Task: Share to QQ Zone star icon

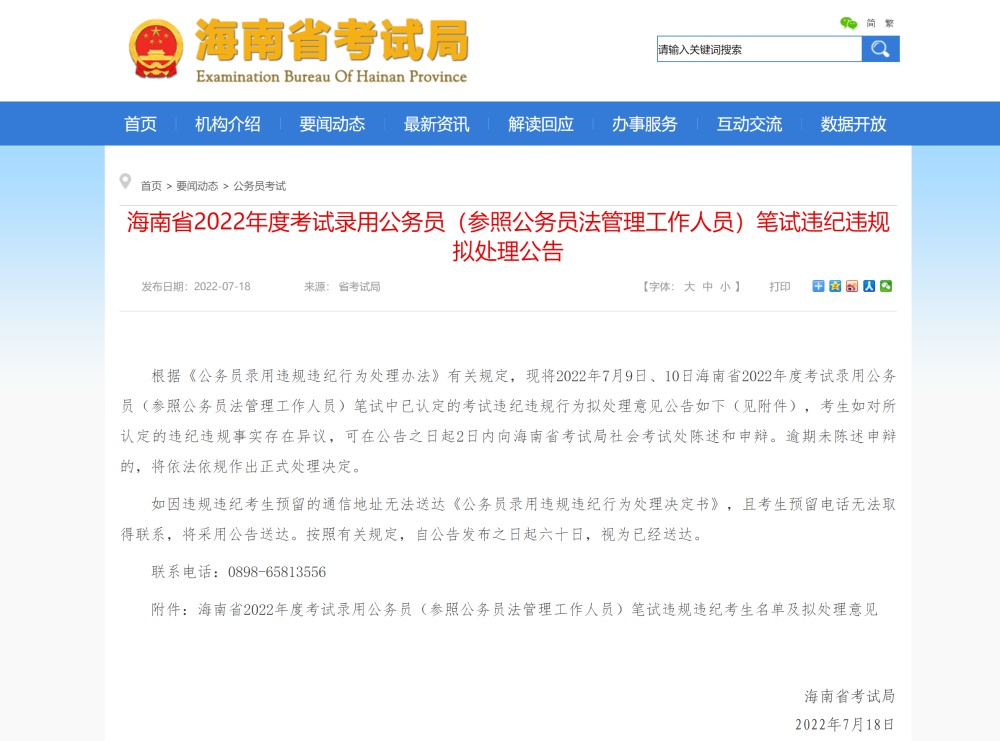Action: click(x=835, y=286)
